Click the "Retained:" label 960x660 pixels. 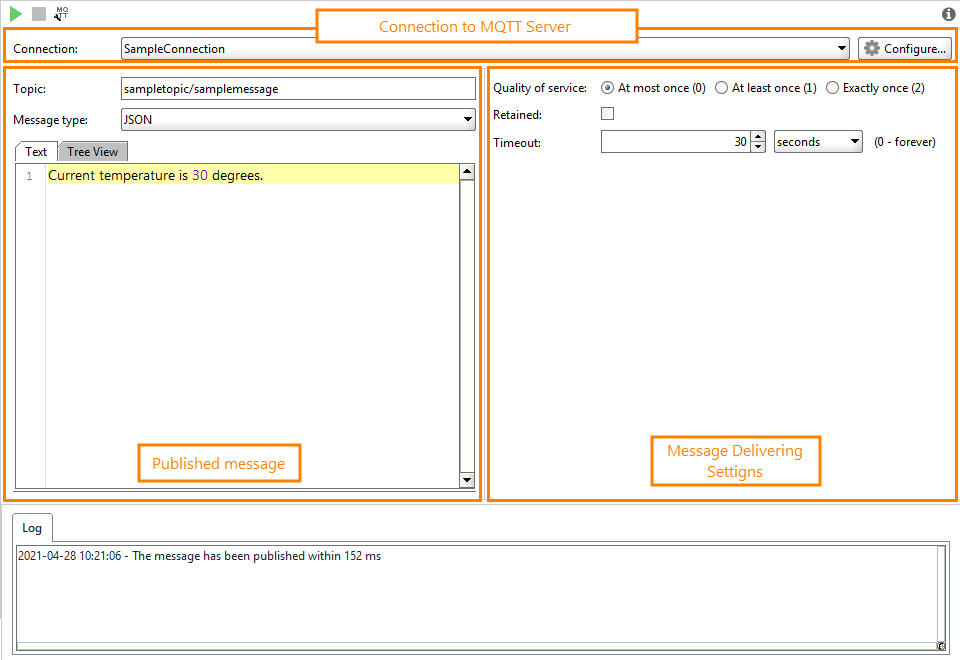517,114
